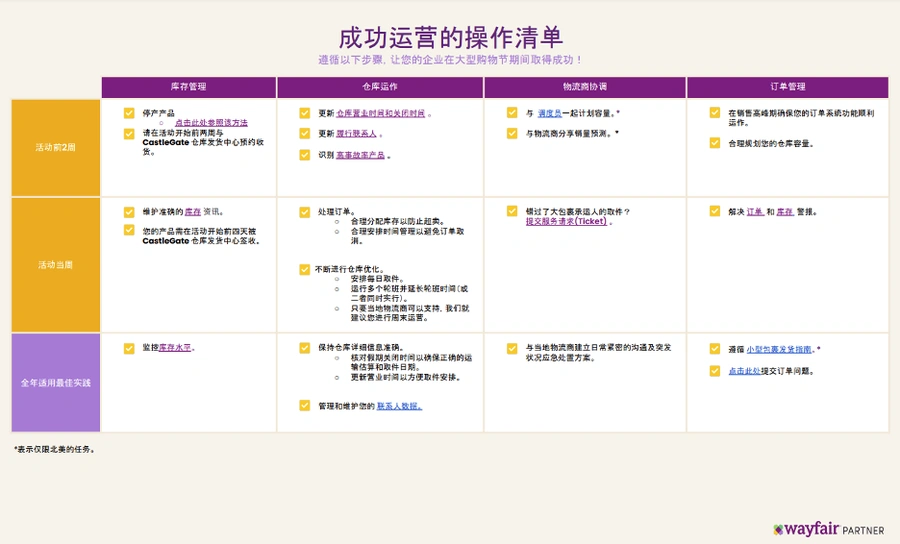Viewport: 900px width, 544px height.
Task: Toggle checkbox beside 与物流商分享销量预测
Action: point(512,133)
